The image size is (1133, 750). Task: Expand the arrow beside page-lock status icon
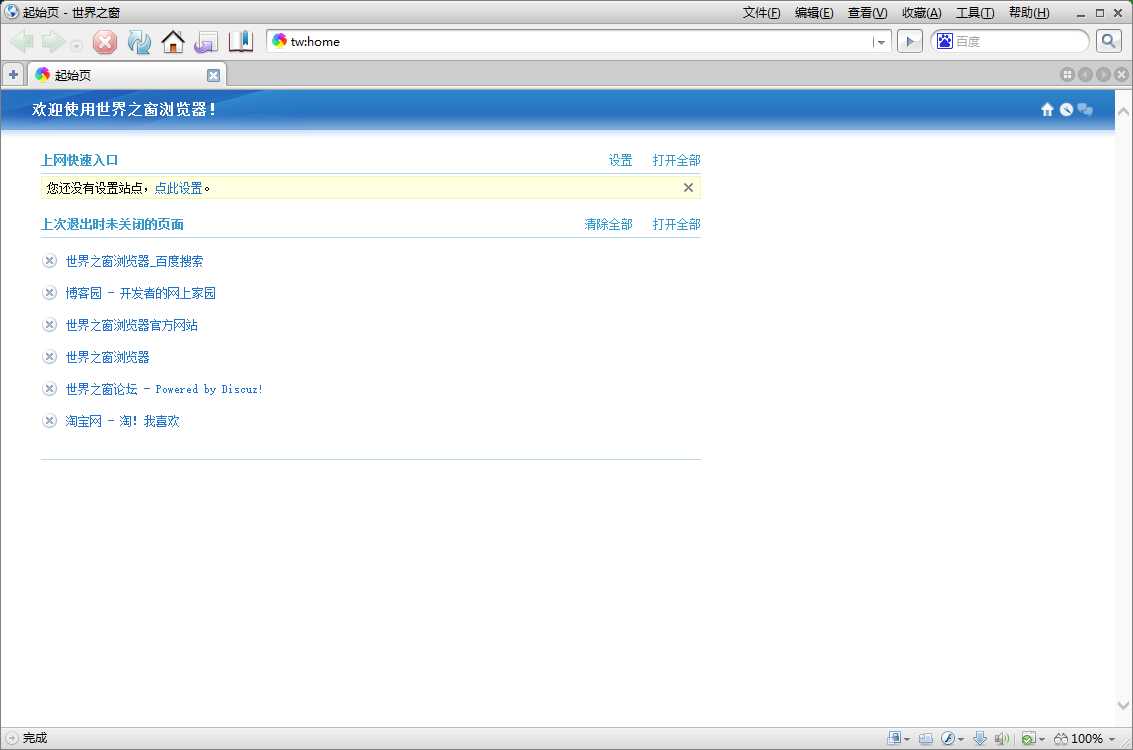(907, 739)
